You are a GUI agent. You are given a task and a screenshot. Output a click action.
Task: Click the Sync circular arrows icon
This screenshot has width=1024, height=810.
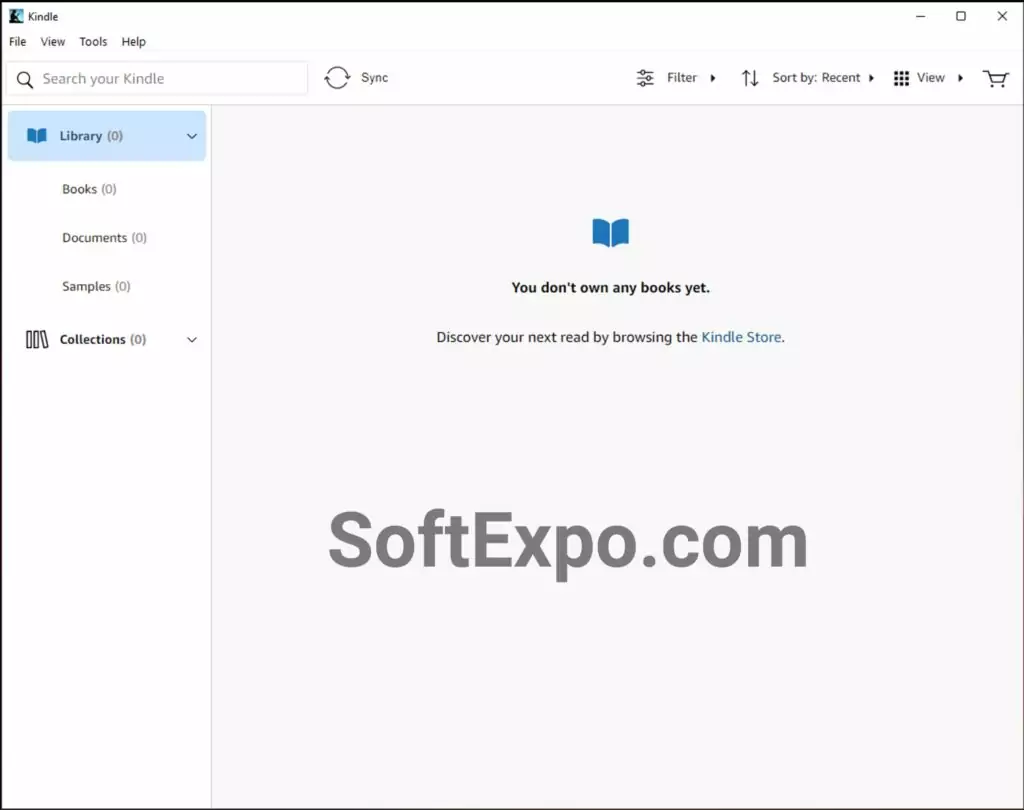click(x=338, y=78)
